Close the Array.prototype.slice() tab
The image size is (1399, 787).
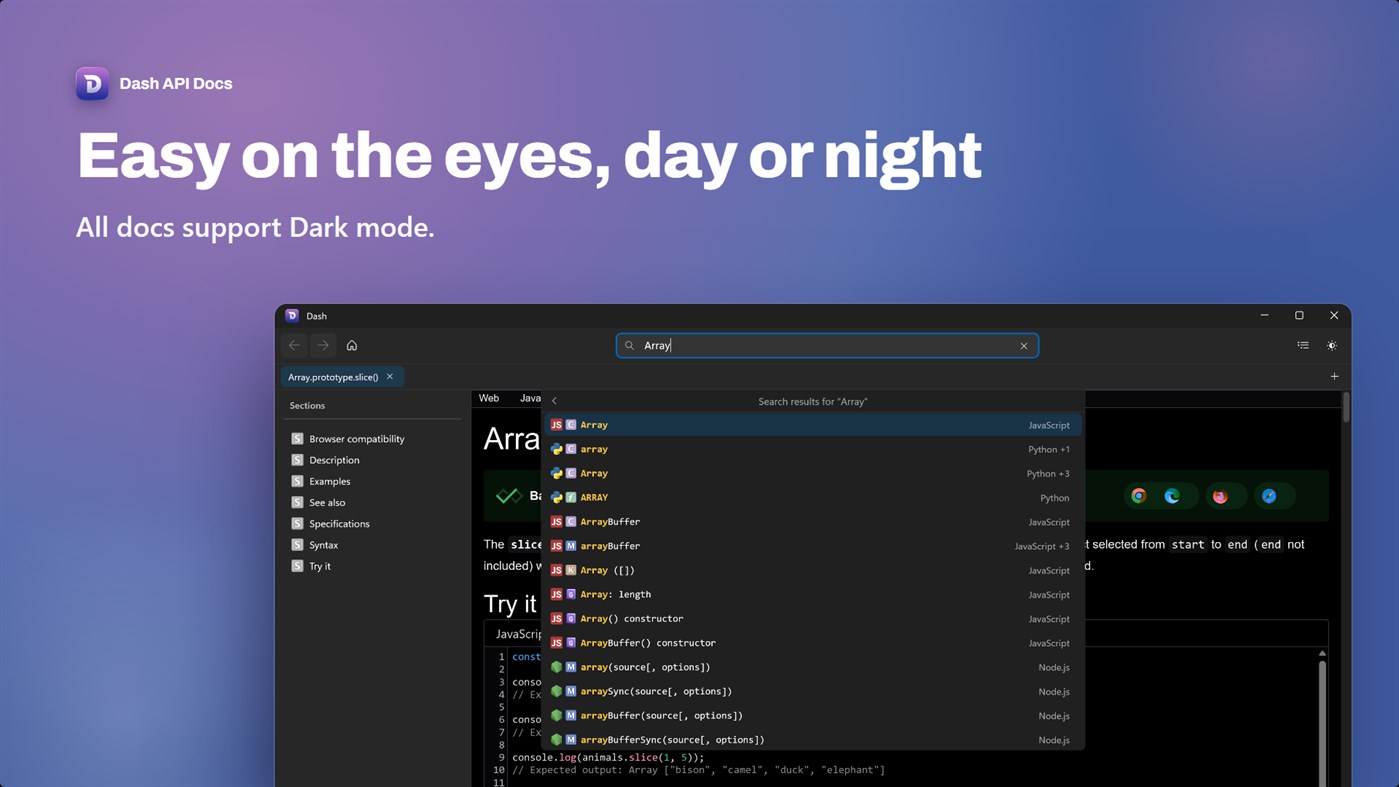click(390, 377)
